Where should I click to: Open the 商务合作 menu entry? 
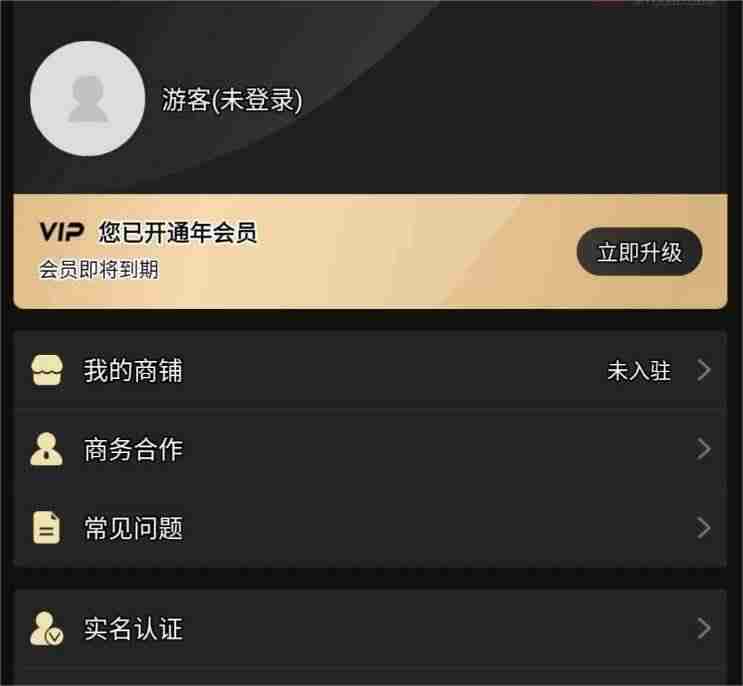pyautogui.click(x=371, y=449)
